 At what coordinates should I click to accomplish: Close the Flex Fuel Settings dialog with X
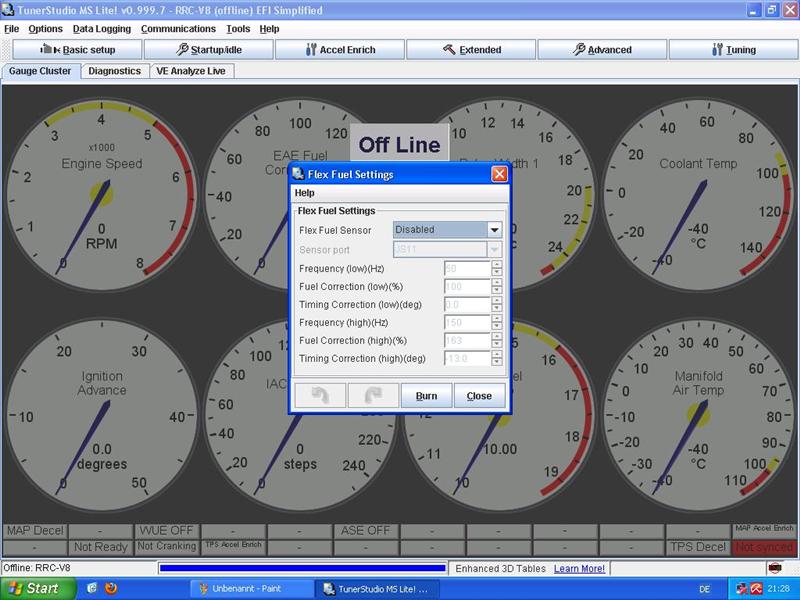tap(499, 174)
